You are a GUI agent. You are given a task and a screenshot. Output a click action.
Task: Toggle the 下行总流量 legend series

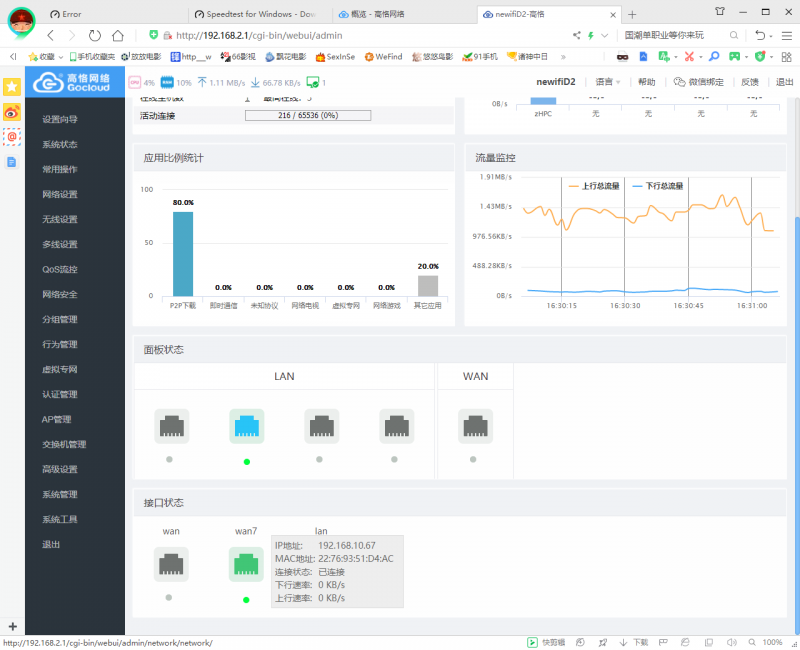coord(664,186)
